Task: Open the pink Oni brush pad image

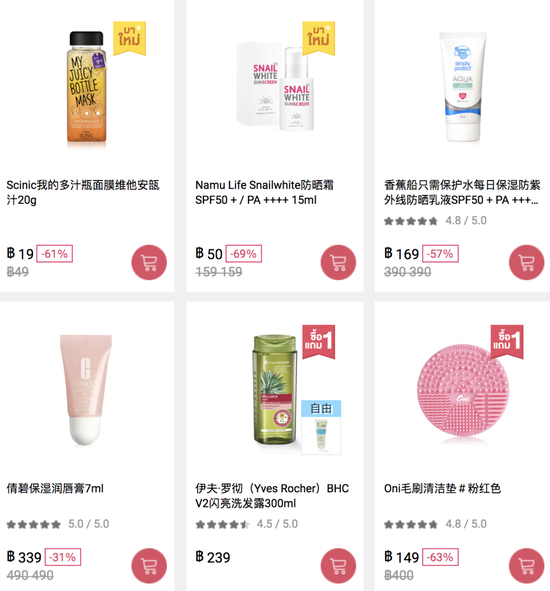Action: point(463,393)
